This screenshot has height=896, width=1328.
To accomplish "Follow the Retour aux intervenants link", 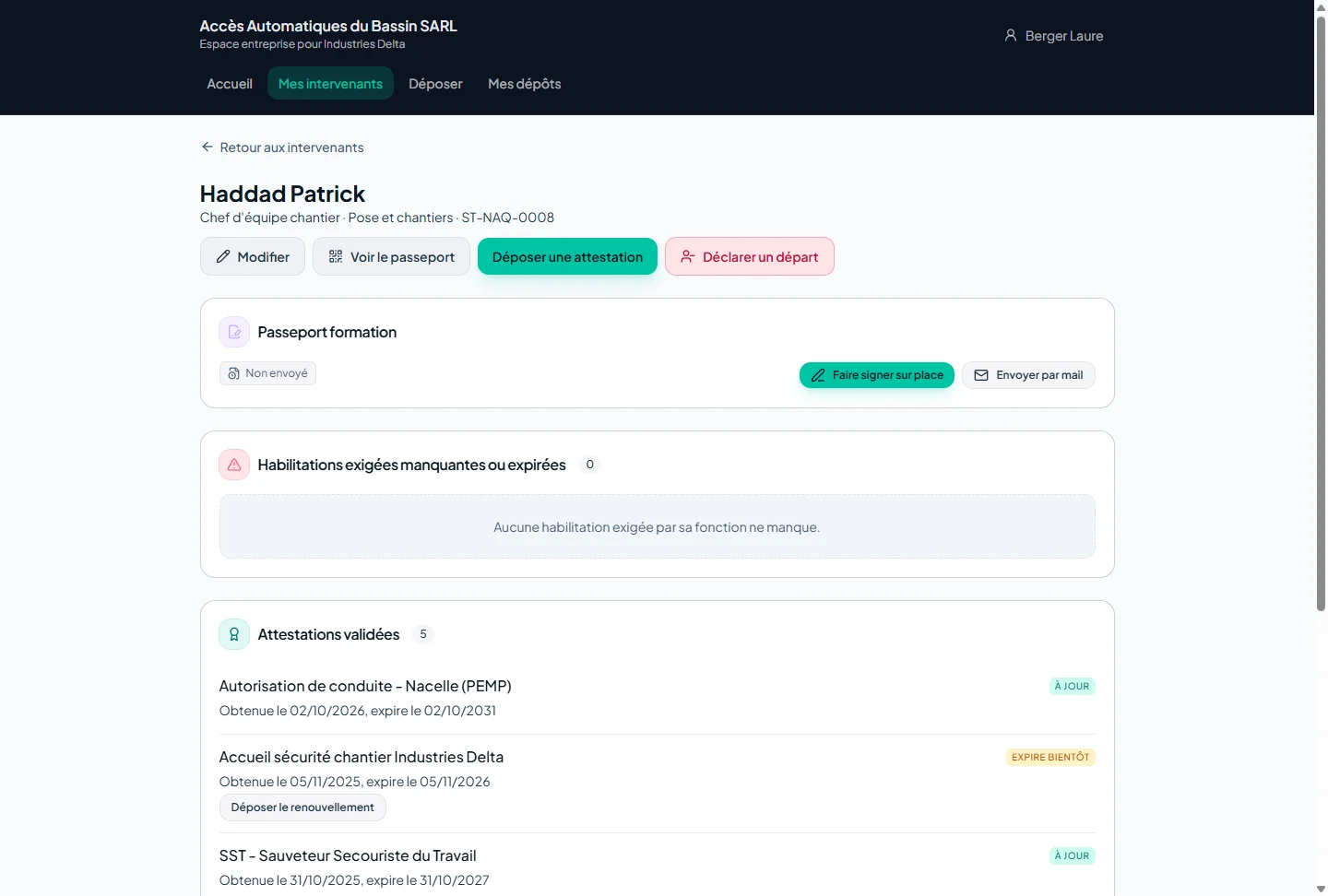I will 282,147.
